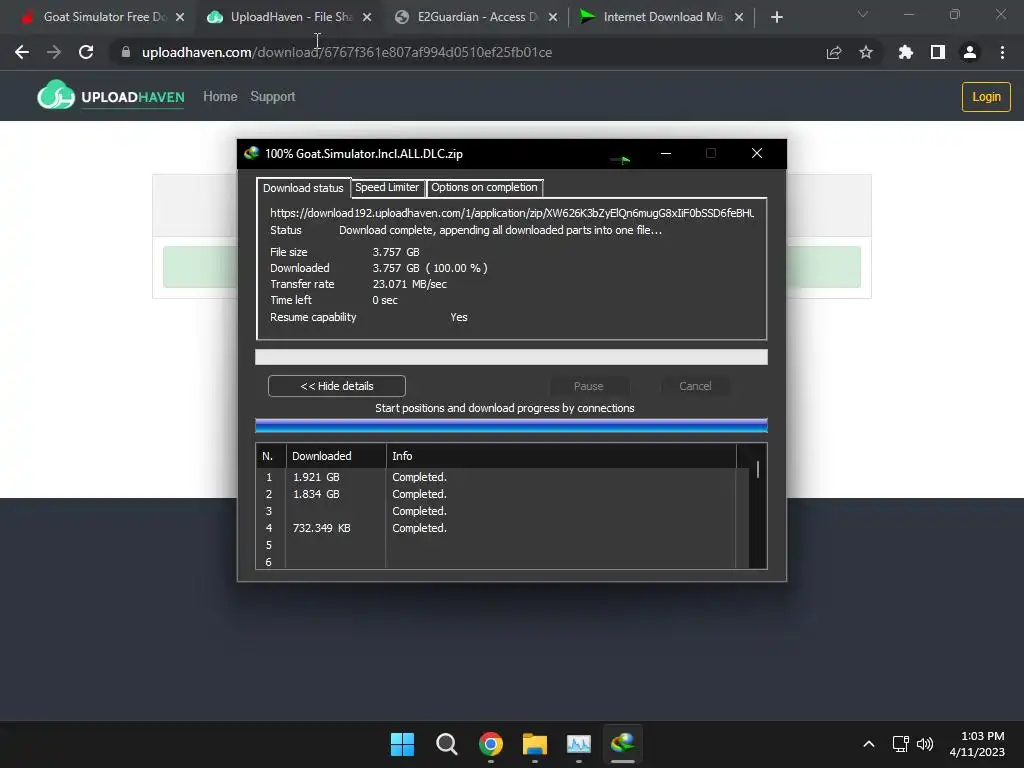Click the padlock site info icon
1024x768 pixels.
pyautogui.click(x=126, y=52)
